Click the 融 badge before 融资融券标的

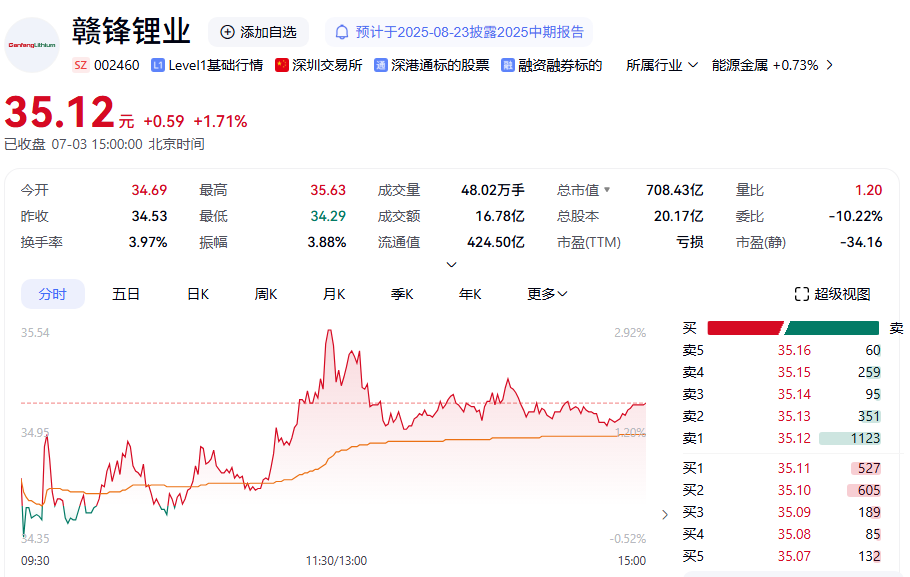coord(508,65)
